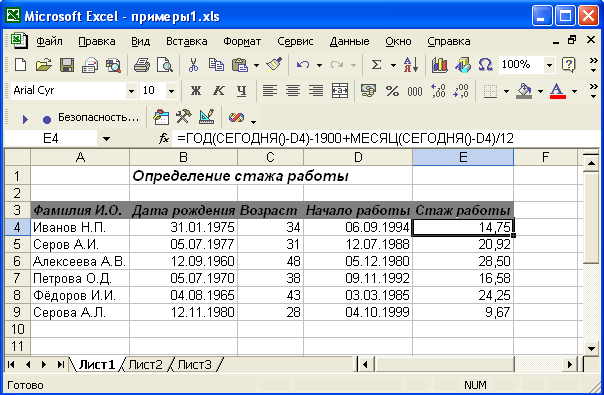
Task: Apply currency format
Action: click(x=368, y=91)
